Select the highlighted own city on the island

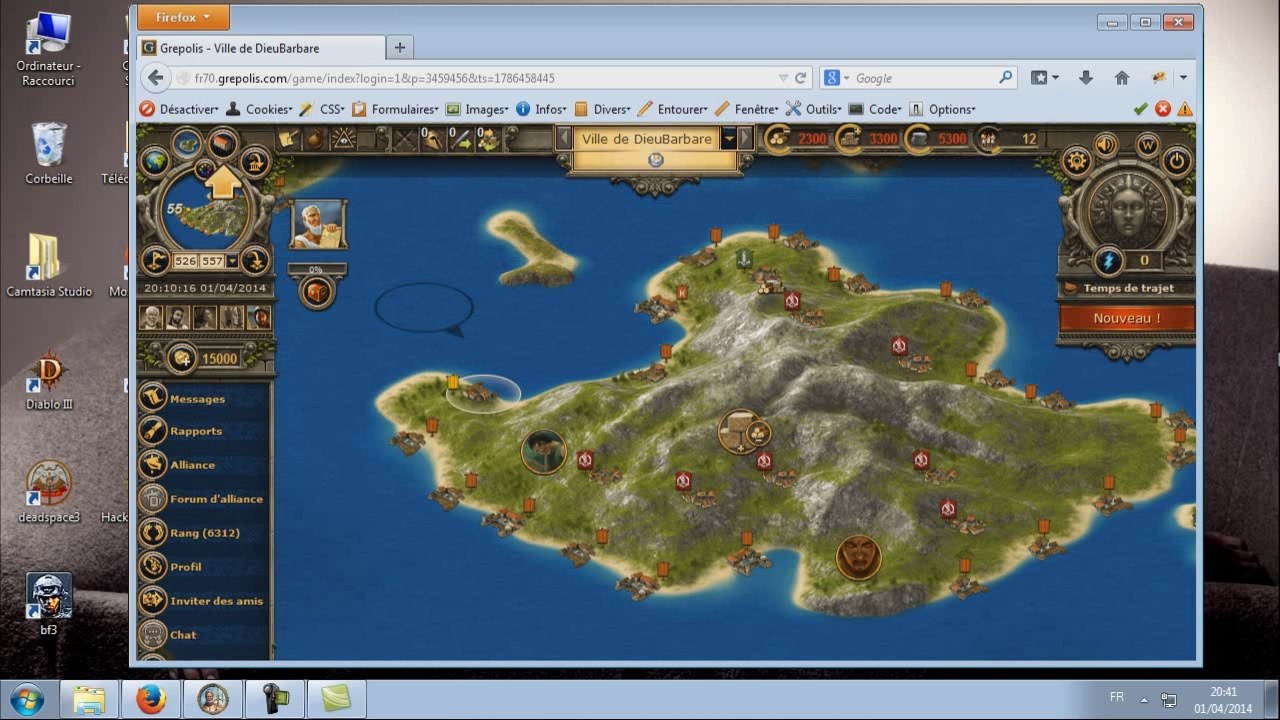(482, 393)
